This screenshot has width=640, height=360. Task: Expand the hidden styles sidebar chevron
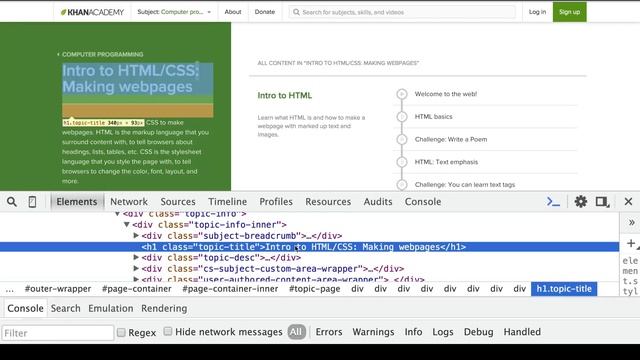tap(631, 223)
